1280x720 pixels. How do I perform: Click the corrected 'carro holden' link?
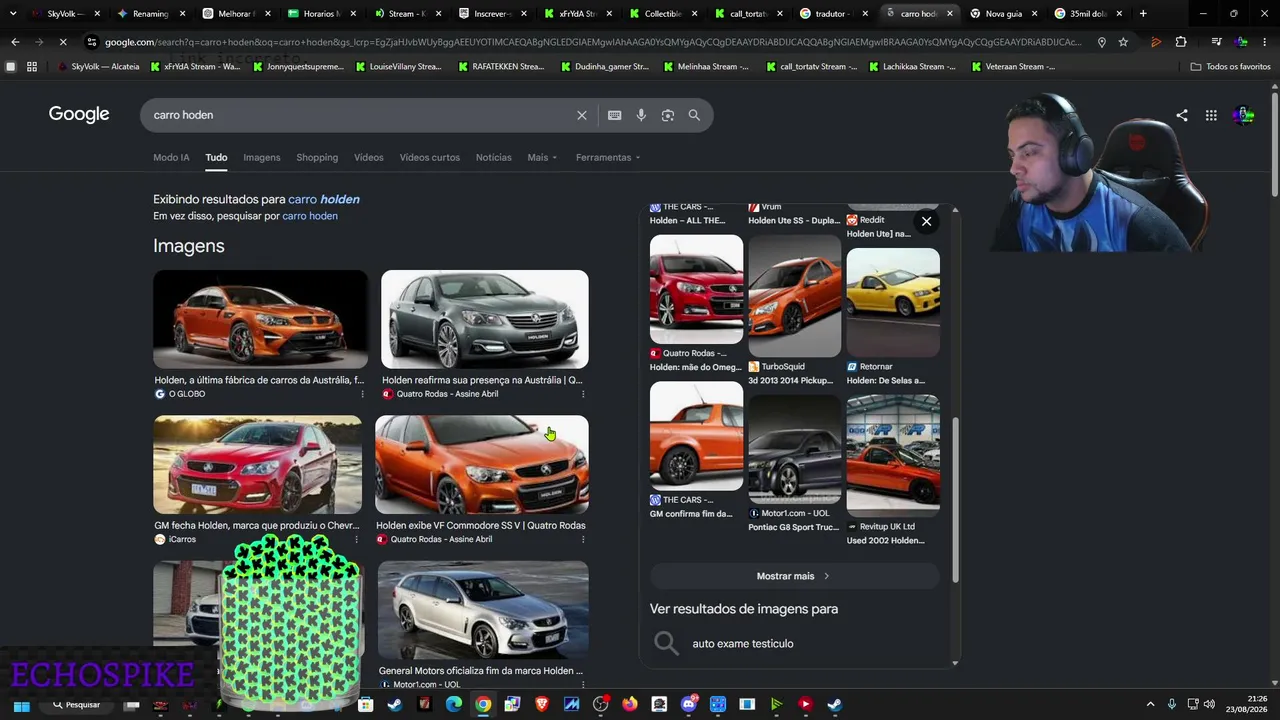pos(324,199)
